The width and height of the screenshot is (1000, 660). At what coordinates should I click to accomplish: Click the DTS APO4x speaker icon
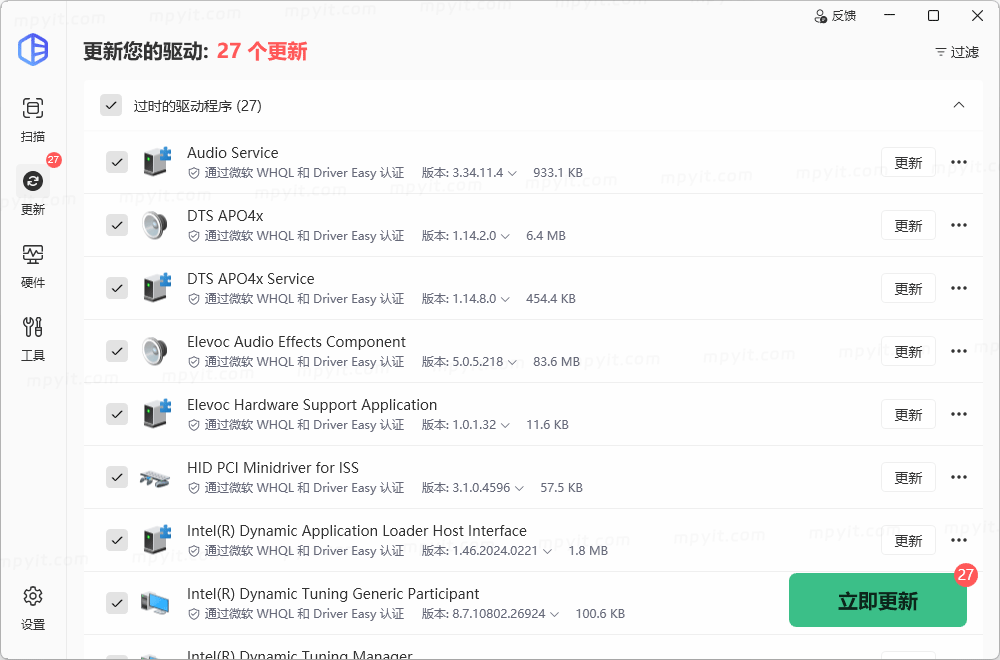[x=155, y=225]
